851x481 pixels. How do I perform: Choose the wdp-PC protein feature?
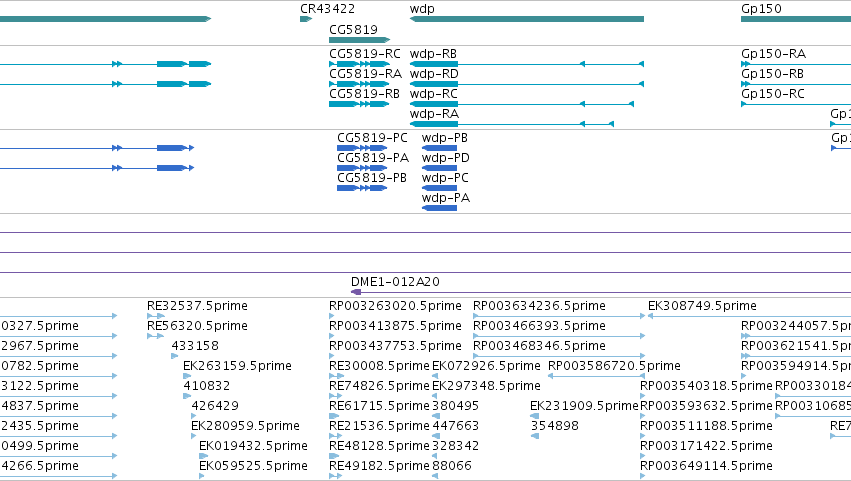[x=439, y=188]
